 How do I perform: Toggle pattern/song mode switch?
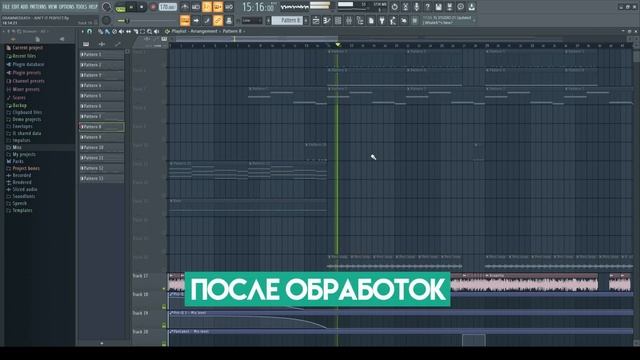120,7
